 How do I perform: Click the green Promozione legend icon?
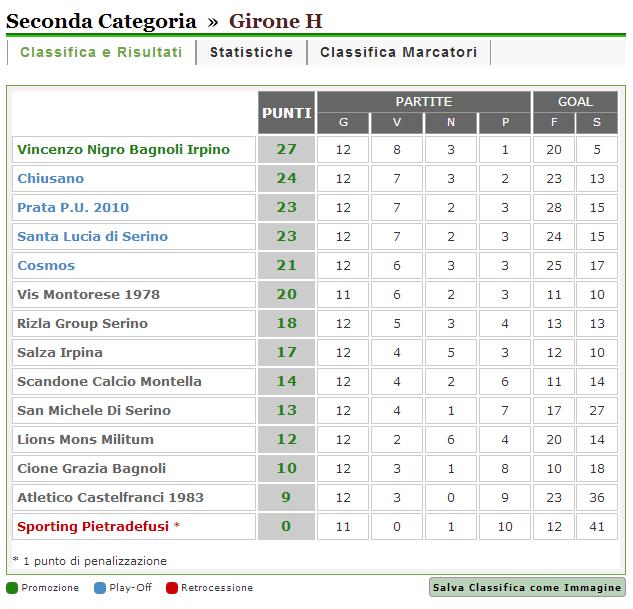[11, 588]
